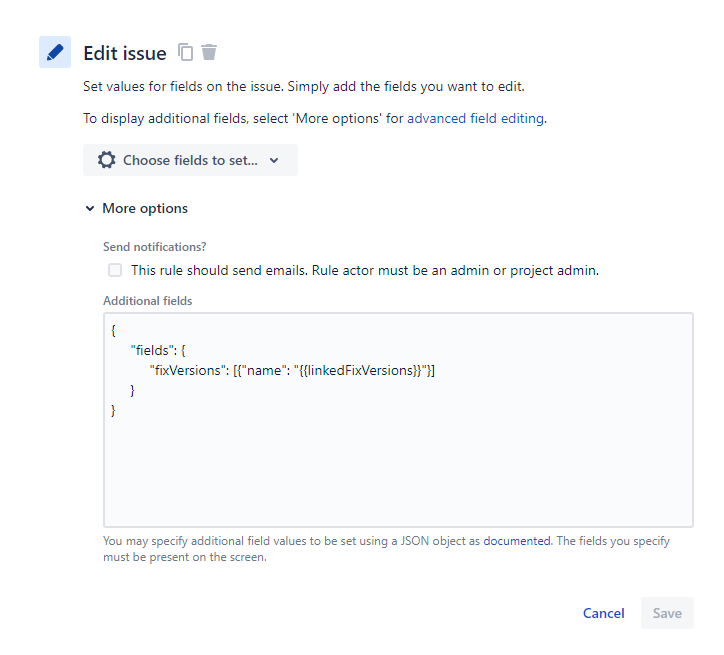The width and height of the screenshot is (724, 655).
Task: Collapse the More options chevron
Action: click(90, 209)
